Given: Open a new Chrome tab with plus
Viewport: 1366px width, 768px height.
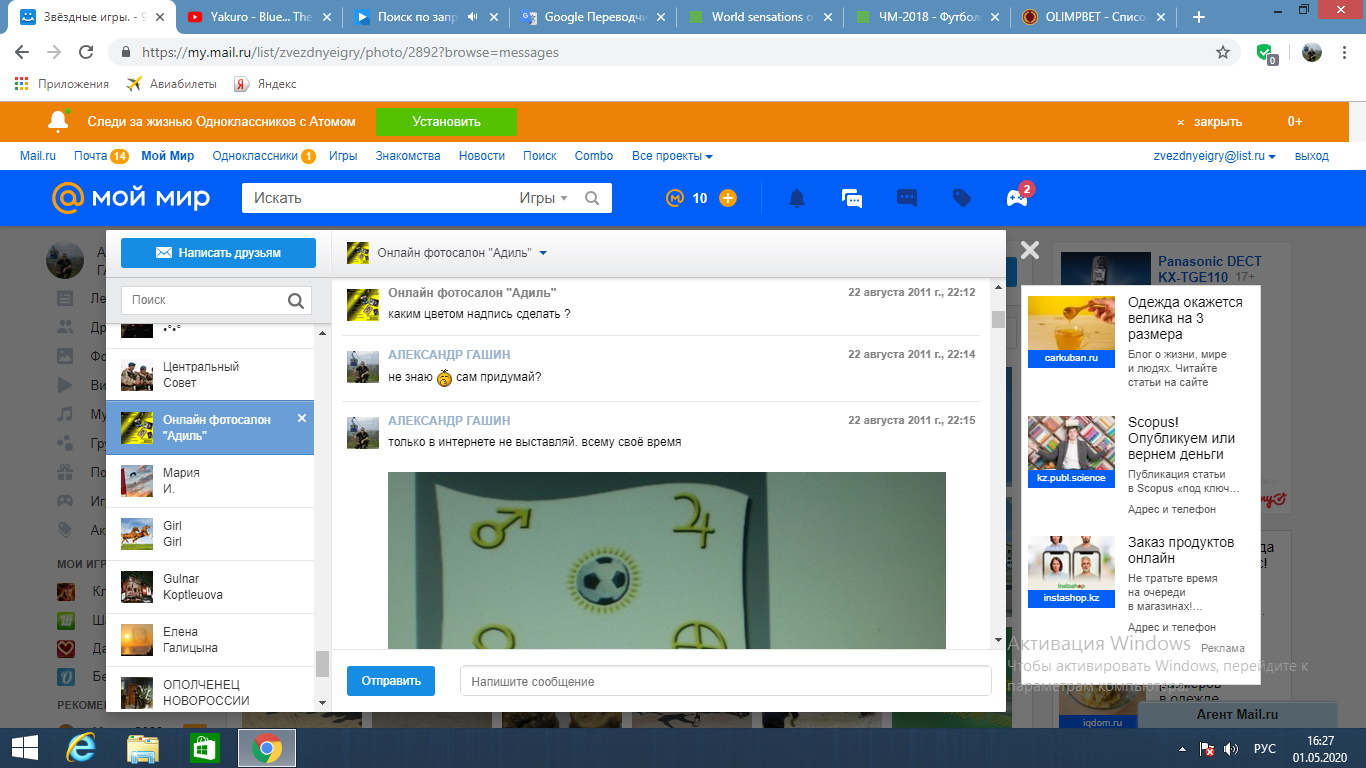Looking at the screenshot, I should (1199, 17).
